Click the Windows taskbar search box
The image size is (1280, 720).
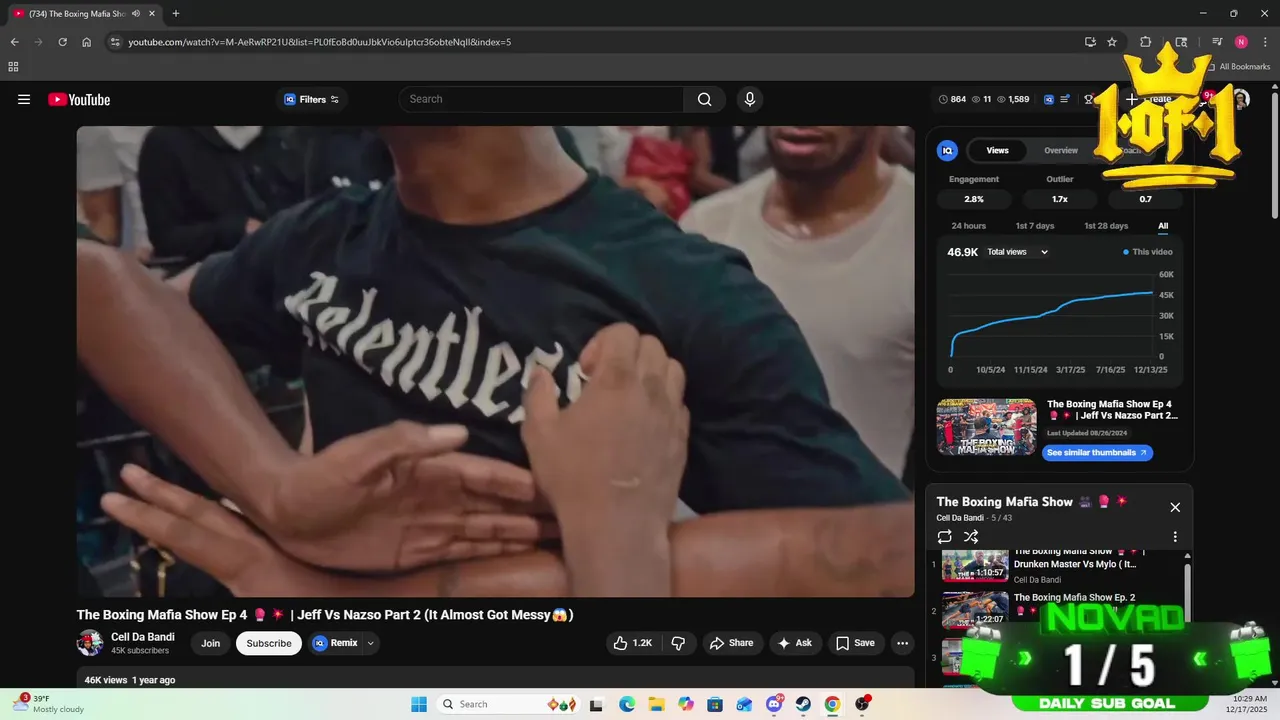[x=509, y=704]
